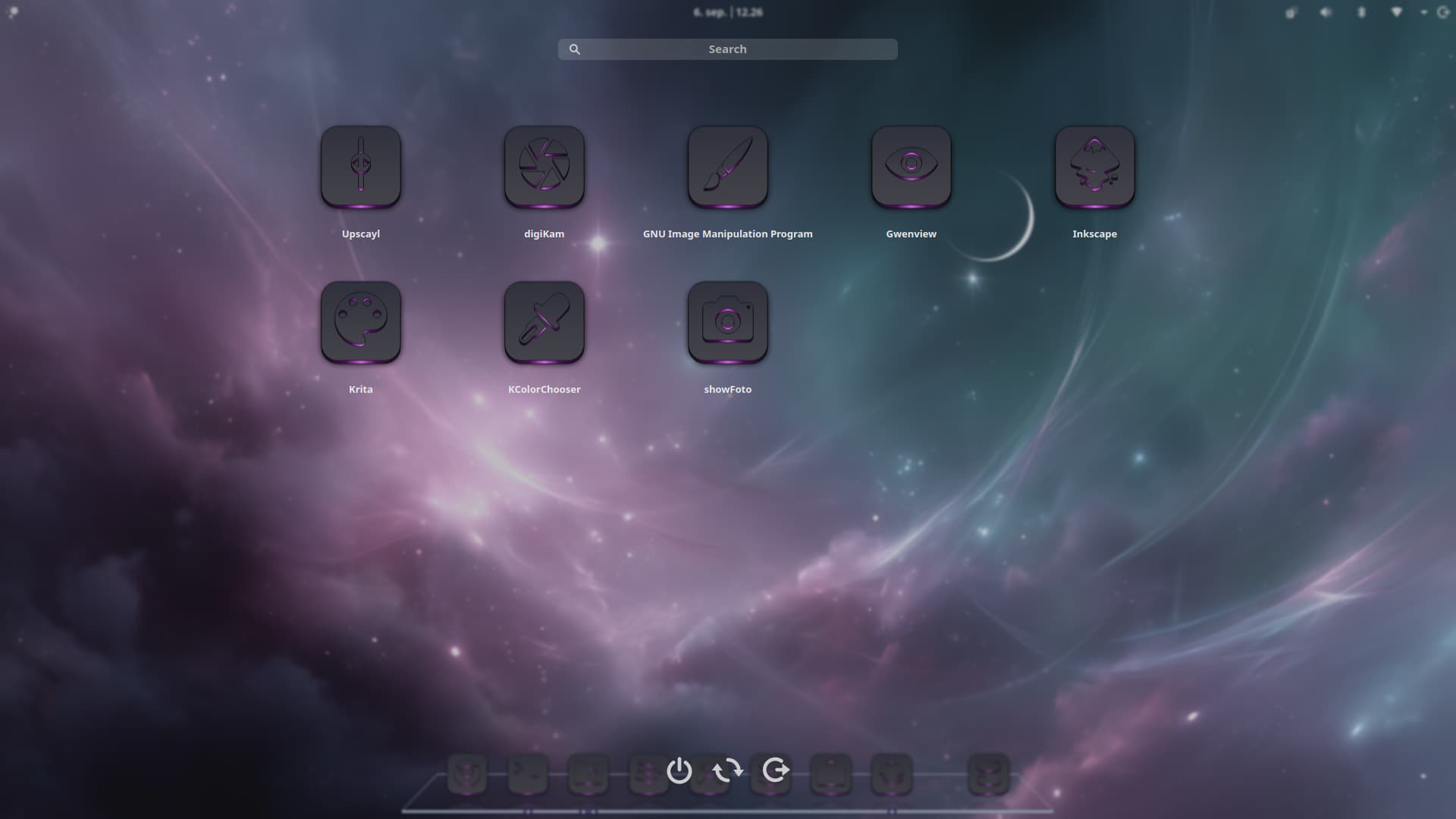Open the Krita palette icon

(361, 322)
